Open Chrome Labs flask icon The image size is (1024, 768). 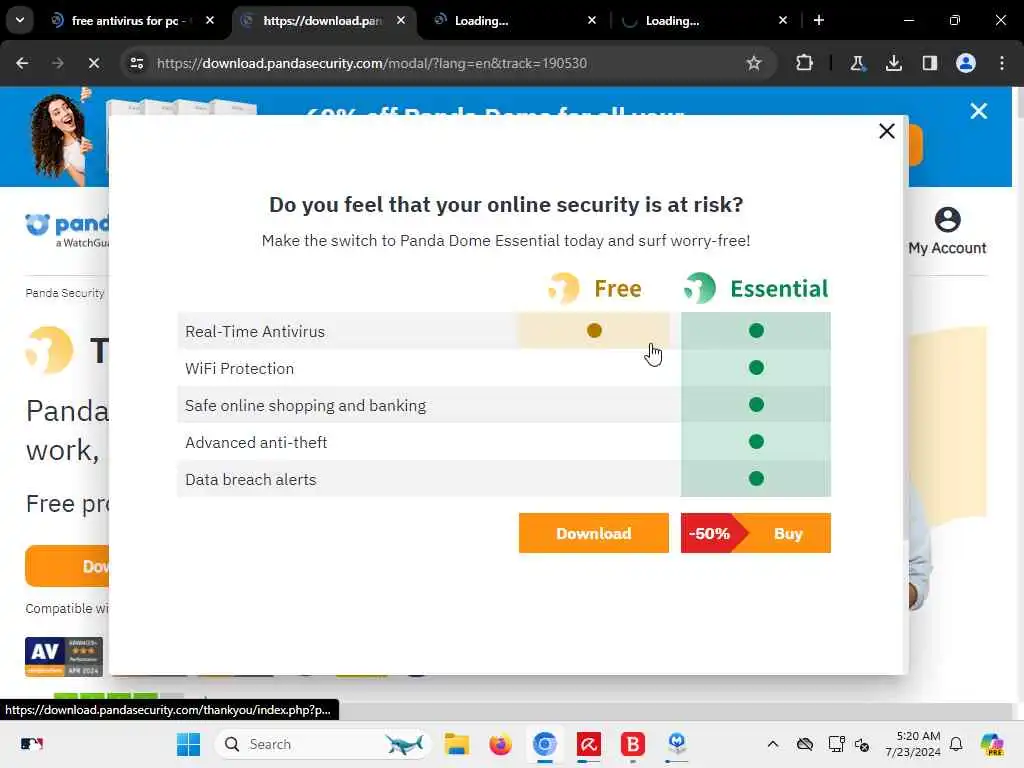857,63
